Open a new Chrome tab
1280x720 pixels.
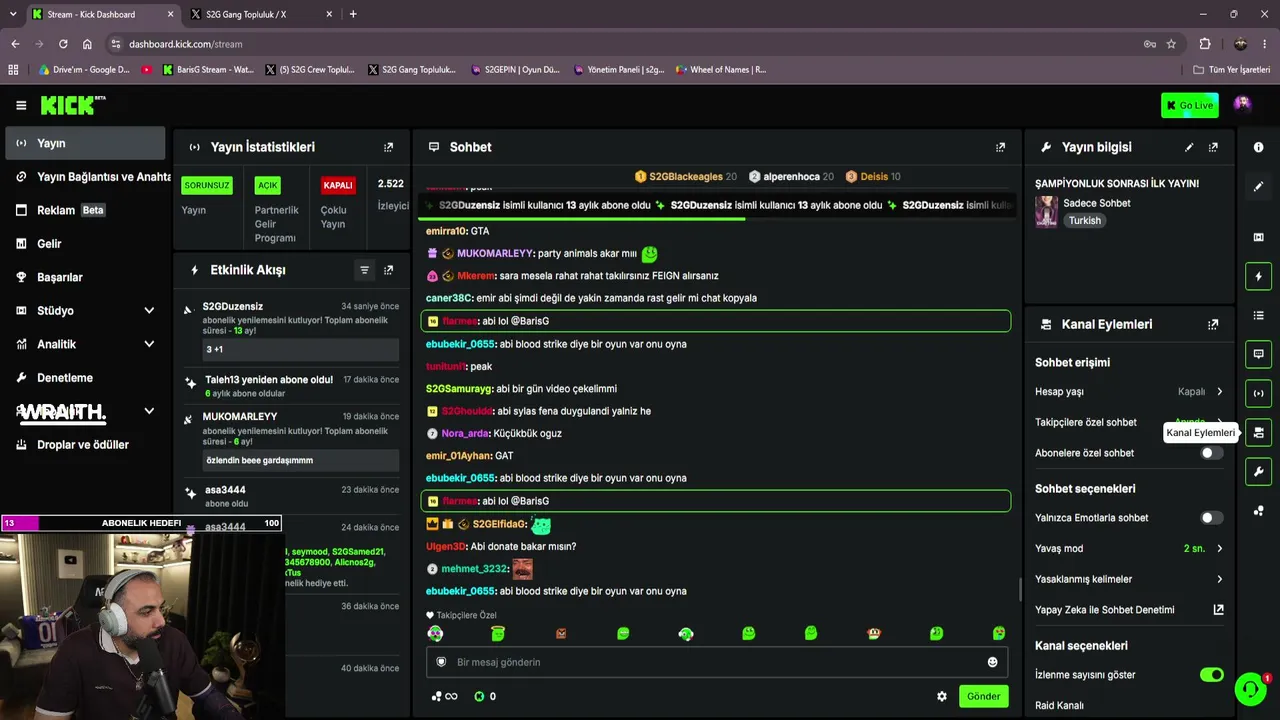pyautogui.click(x=353, y=14)
